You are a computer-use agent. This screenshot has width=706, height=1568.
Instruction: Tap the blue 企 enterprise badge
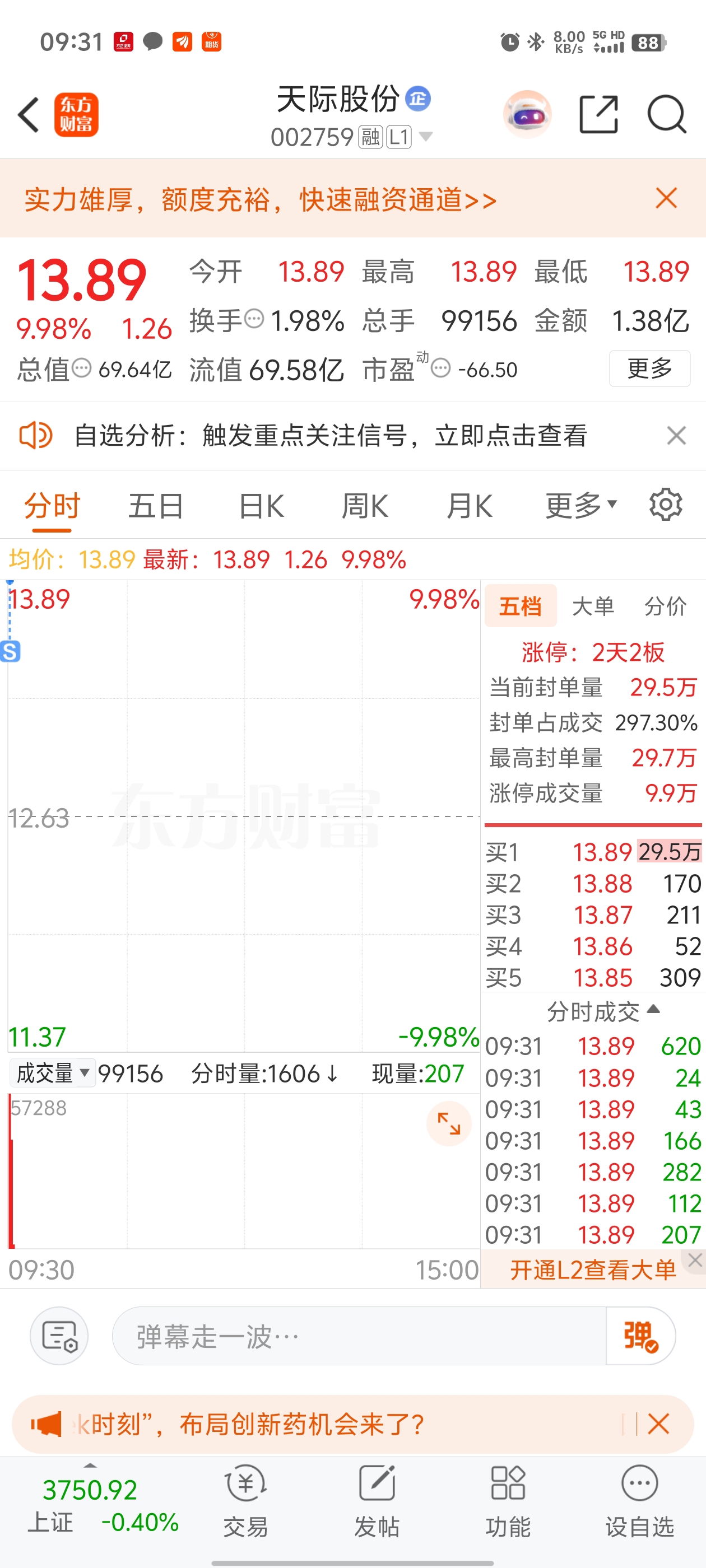click(418, 98)
